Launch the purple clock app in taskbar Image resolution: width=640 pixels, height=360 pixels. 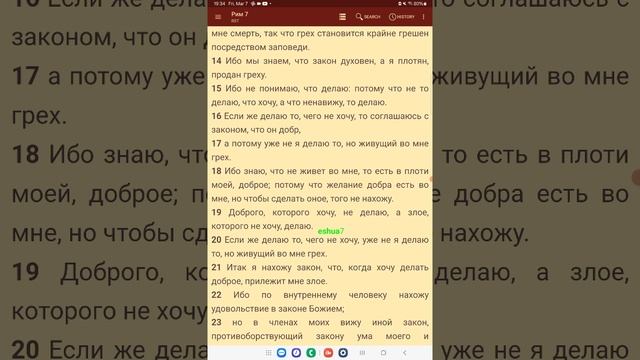click(296, 353)
